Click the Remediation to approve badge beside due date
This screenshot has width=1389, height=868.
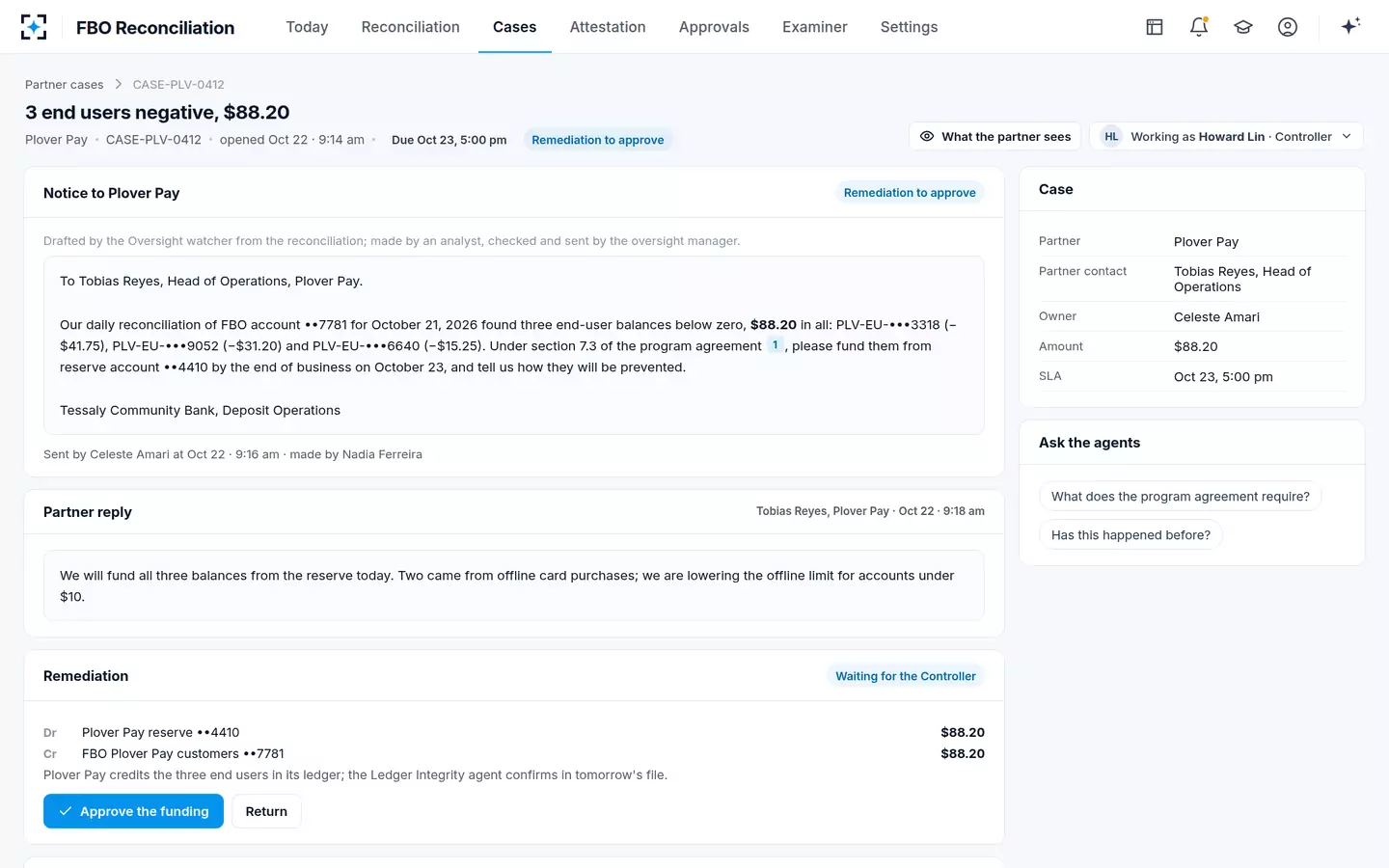click(x=597, y=140)
